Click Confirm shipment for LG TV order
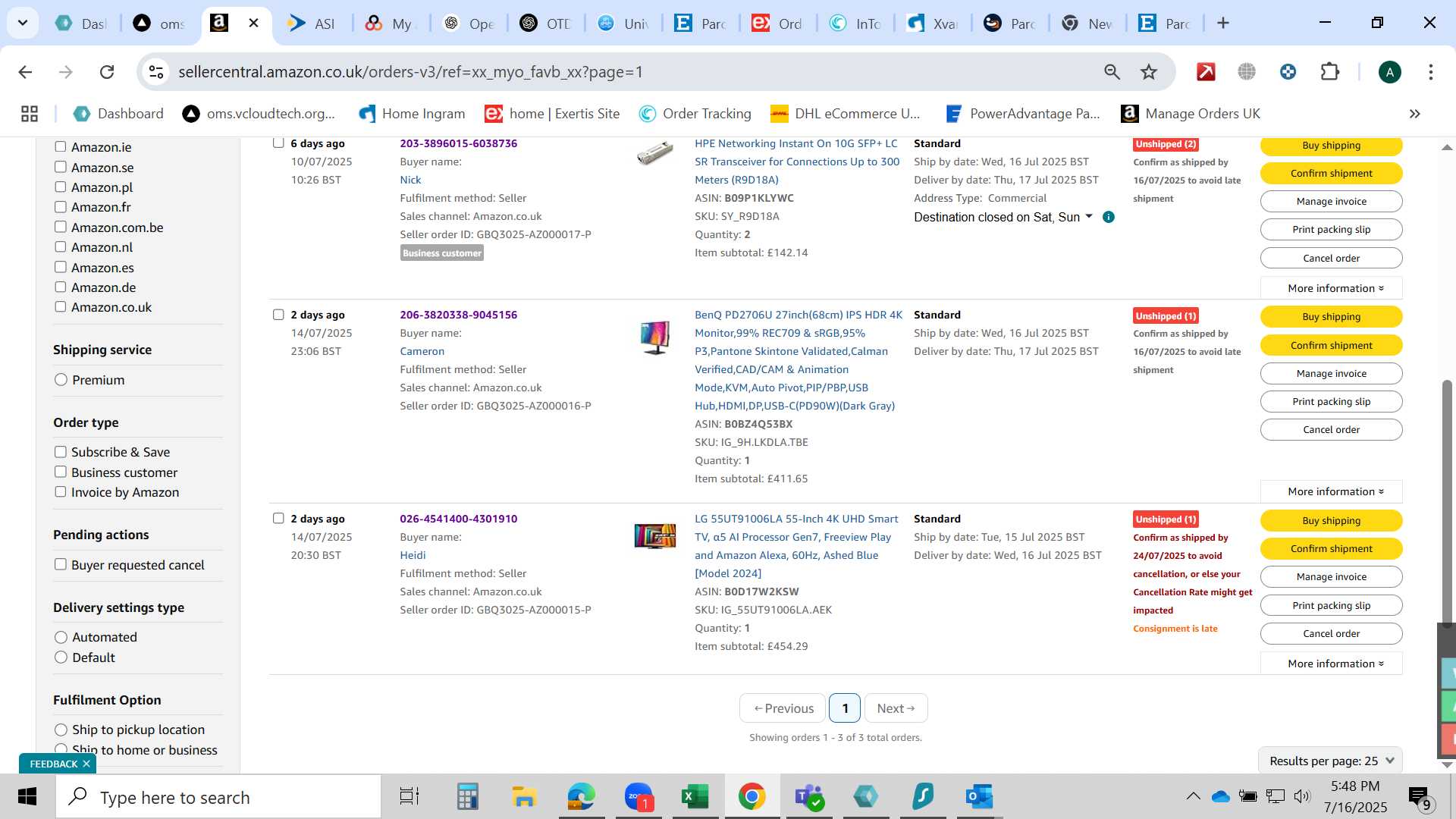The width and height of the screenshot is (1456, 819). pos(1332,548)
